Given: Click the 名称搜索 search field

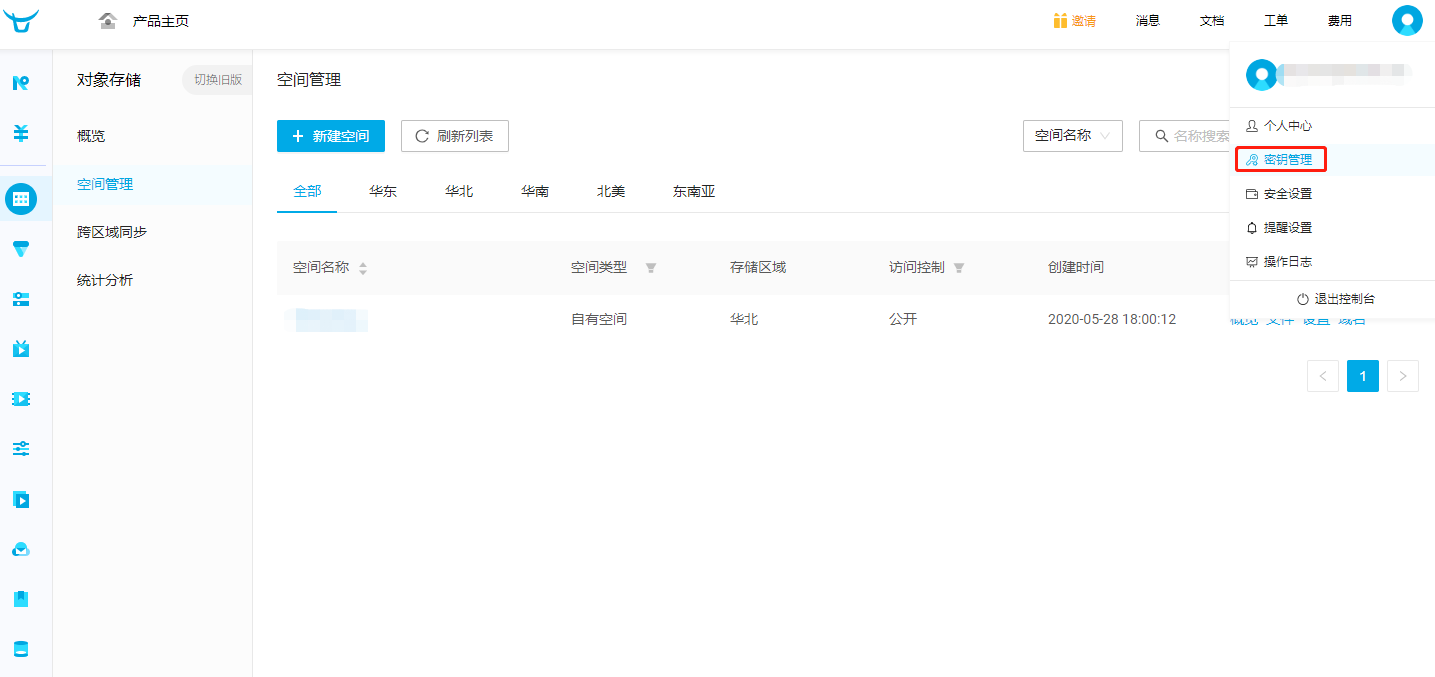Looking at the screenshot, I should pyautogui.click(x=1195, y=136).
